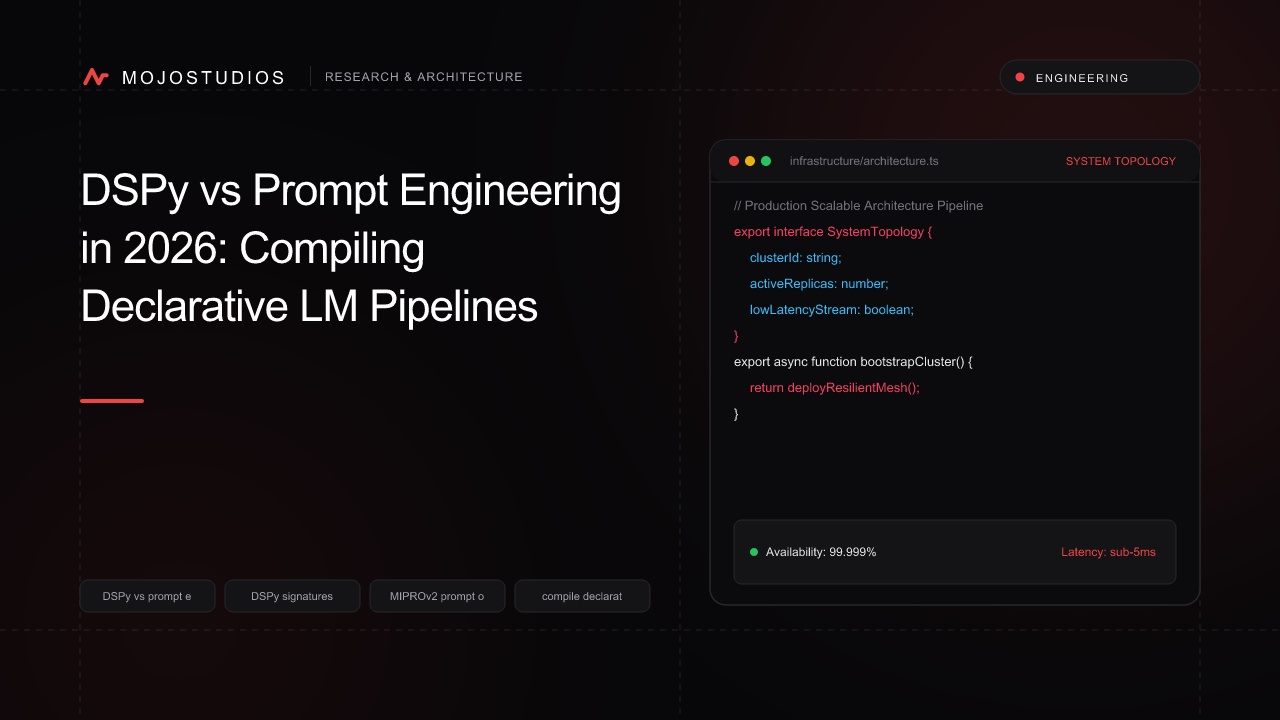Click the yellow window dot
Image resolution: width=1280 pixels, height=720 pixels.
tap(750, 161)
